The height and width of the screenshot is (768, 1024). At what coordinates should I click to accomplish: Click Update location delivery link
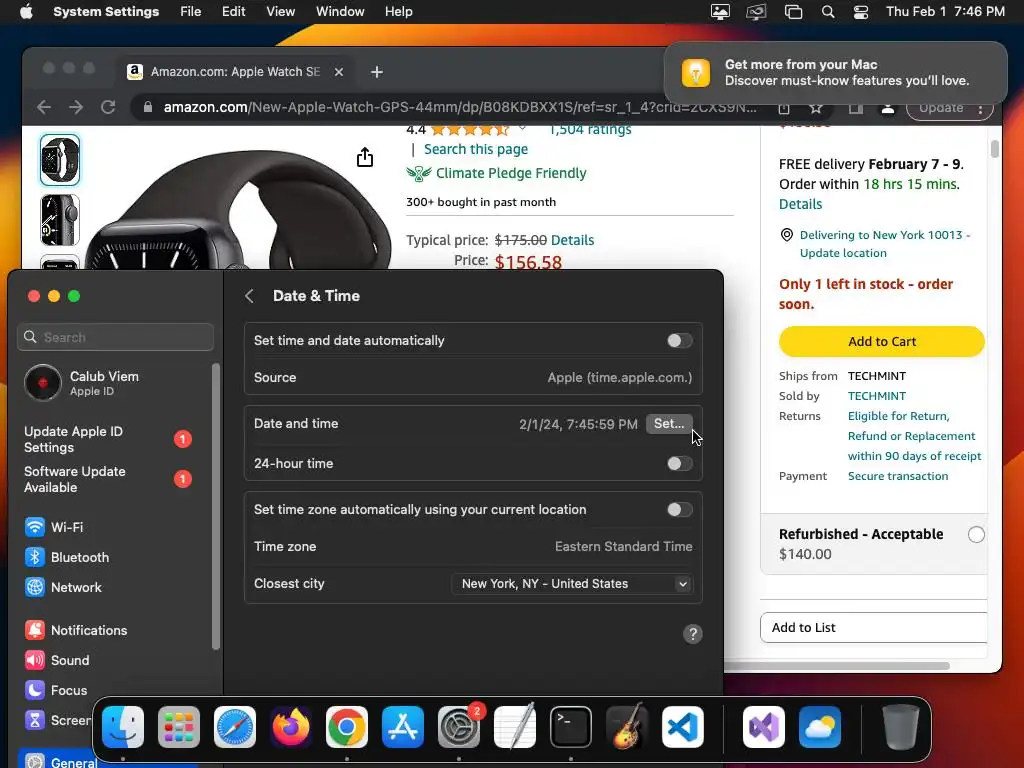843,253
